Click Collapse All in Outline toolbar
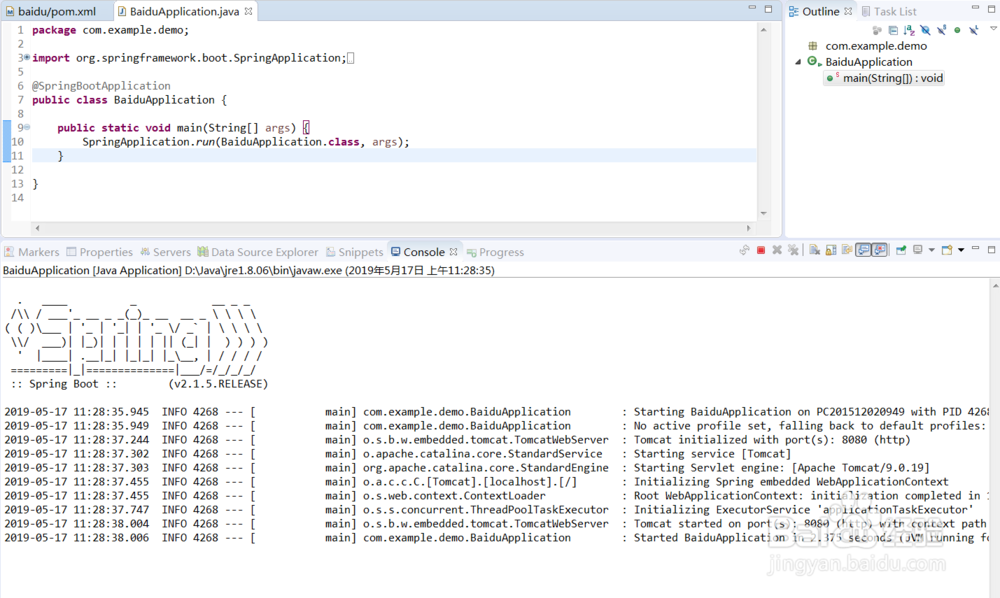The width and height of the screenshot is (1000, 598). 893,31
